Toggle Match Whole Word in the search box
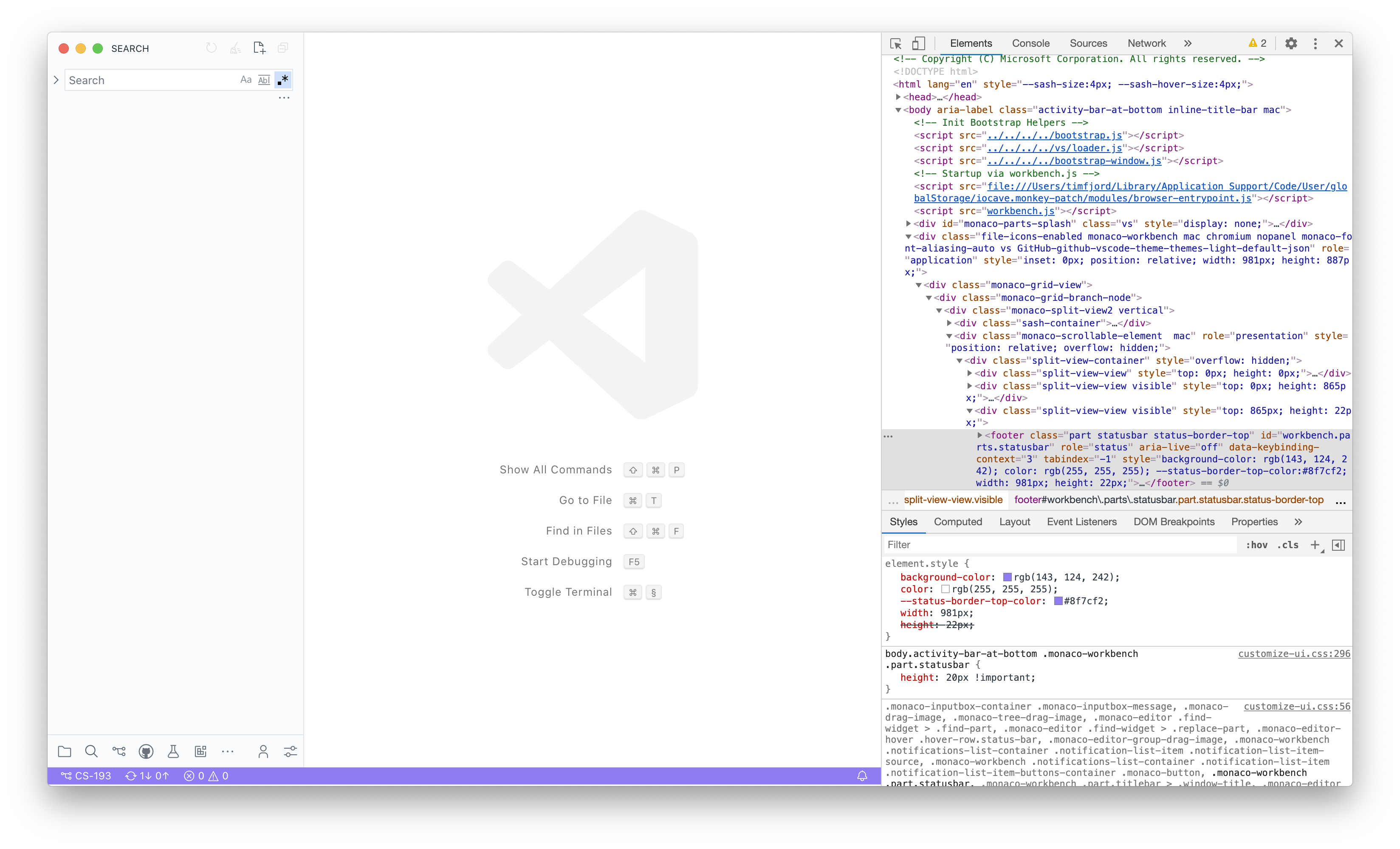1400x849 pixels. 264,79
